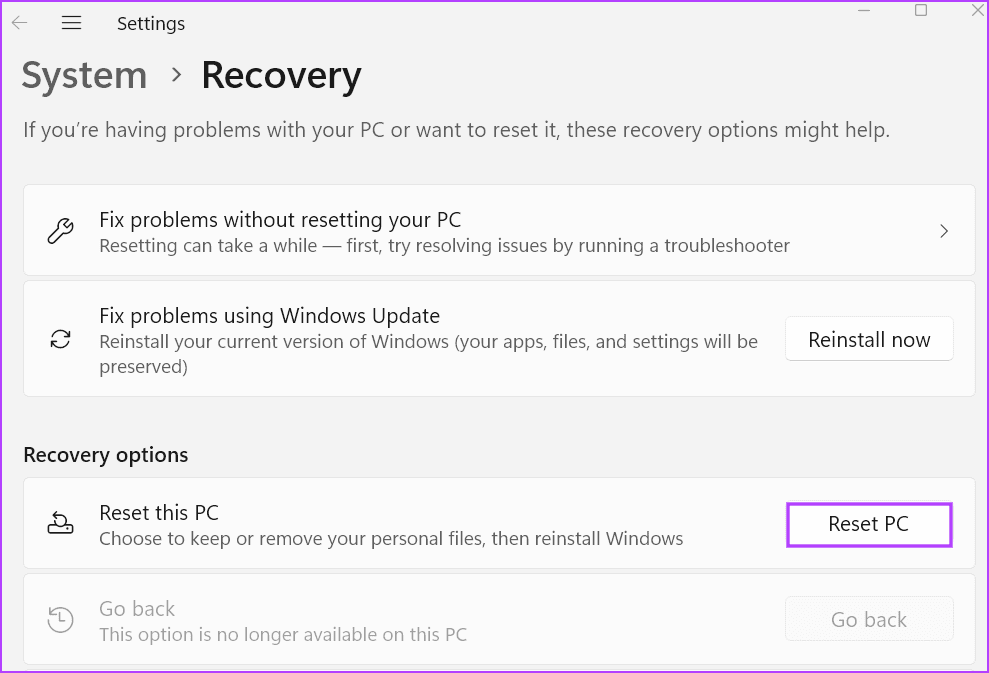Click the greyed-out Go back button
The height and width of the screenshot is (673, 989).
pyautogui.click(x=868, y=620)
